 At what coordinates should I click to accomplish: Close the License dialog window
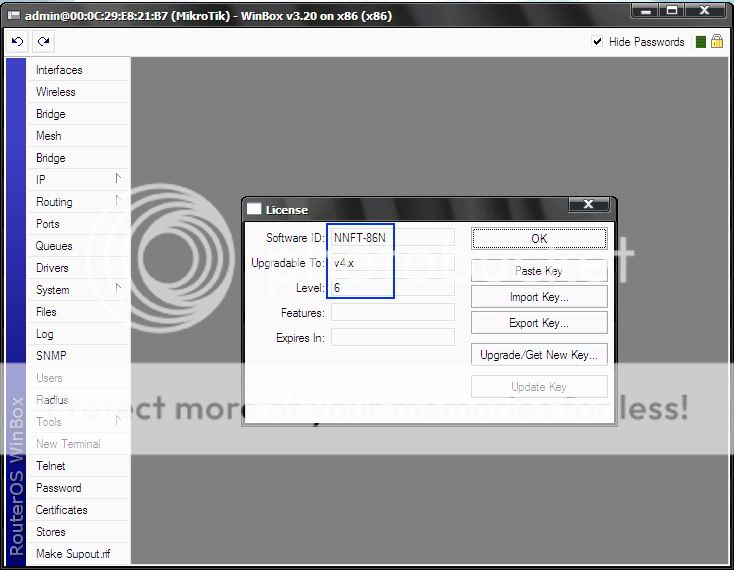588,205
